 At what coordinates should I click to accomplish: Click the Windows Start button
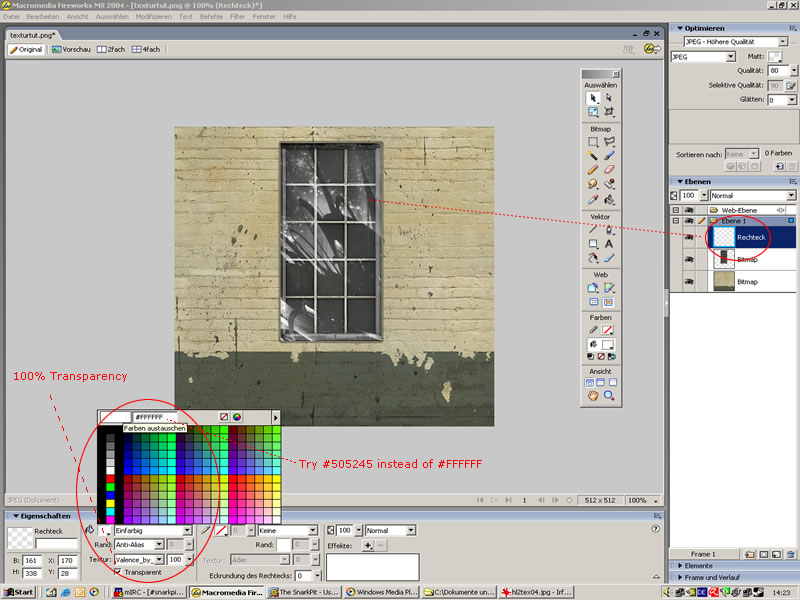(19, 592)
